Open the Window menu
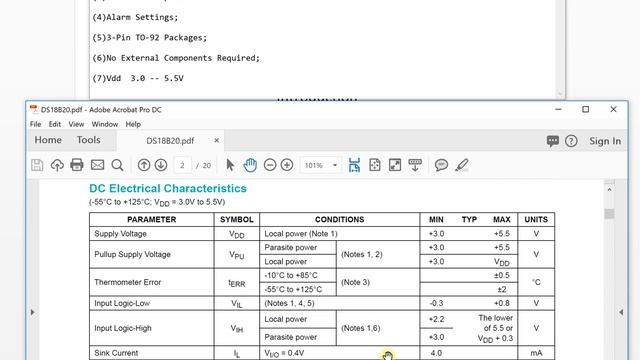The height and width of the screenshot is (360, 640). (x=104, y=124)
